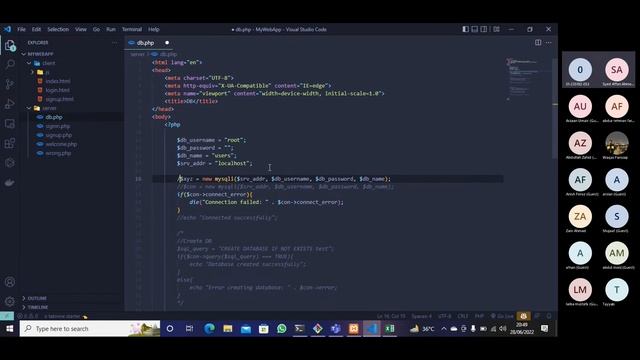The width and height of the screenshot is (640, 360).
Task: Open the Go menu
Action: tap(96, 29)
